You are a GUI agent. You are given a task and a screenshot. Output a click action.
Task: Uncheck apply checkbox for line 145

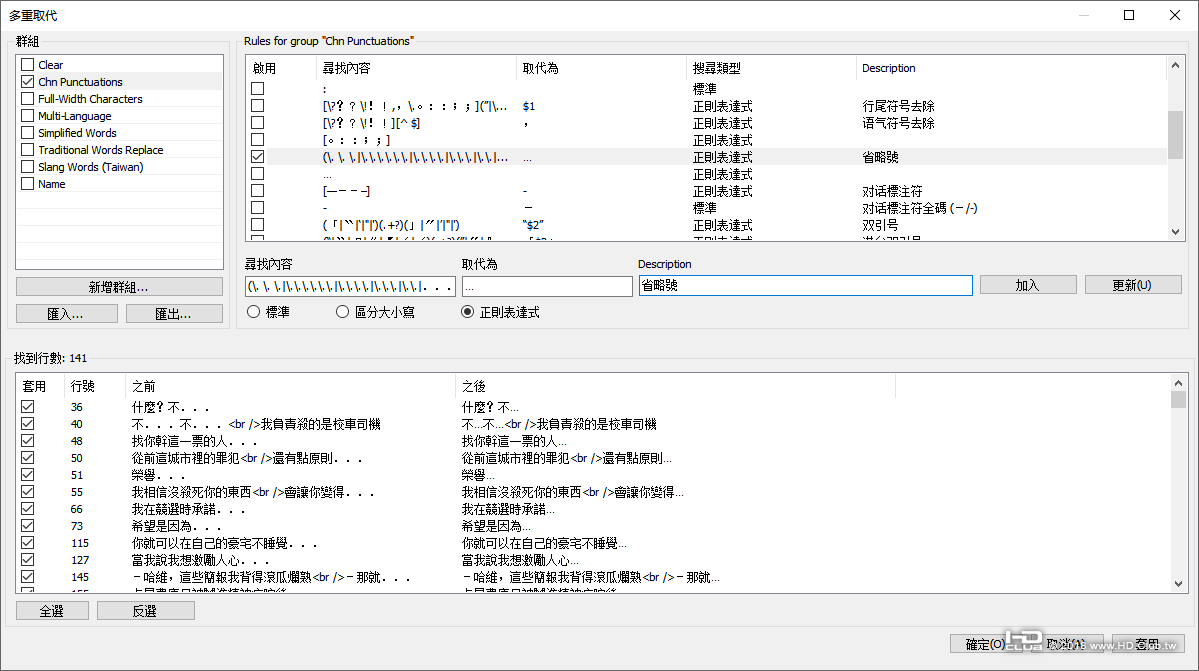pyautogui.click(x=28, y=576)
